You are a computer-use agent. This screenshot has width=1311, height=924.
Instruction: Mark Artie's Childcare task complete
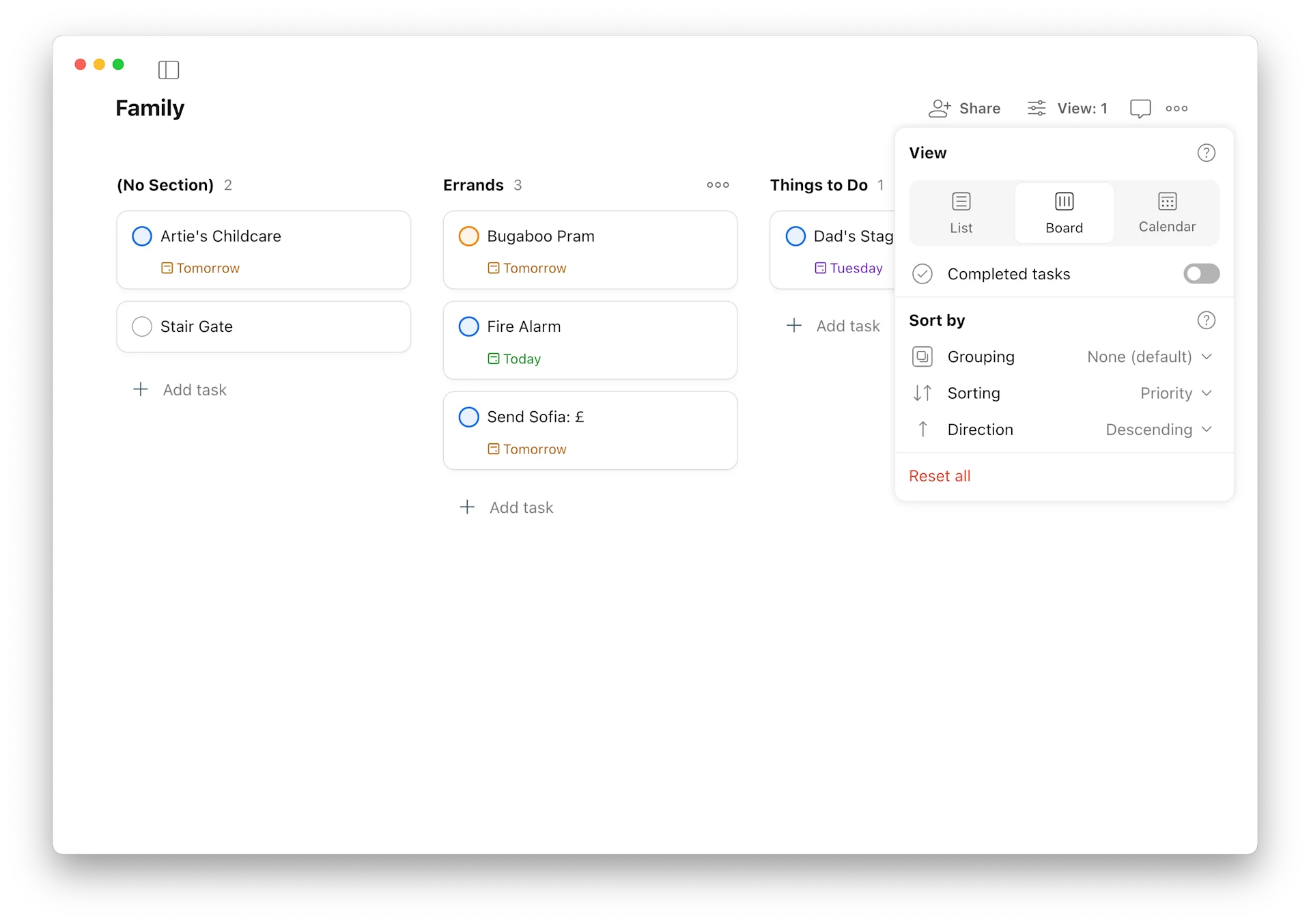(142, 236)
